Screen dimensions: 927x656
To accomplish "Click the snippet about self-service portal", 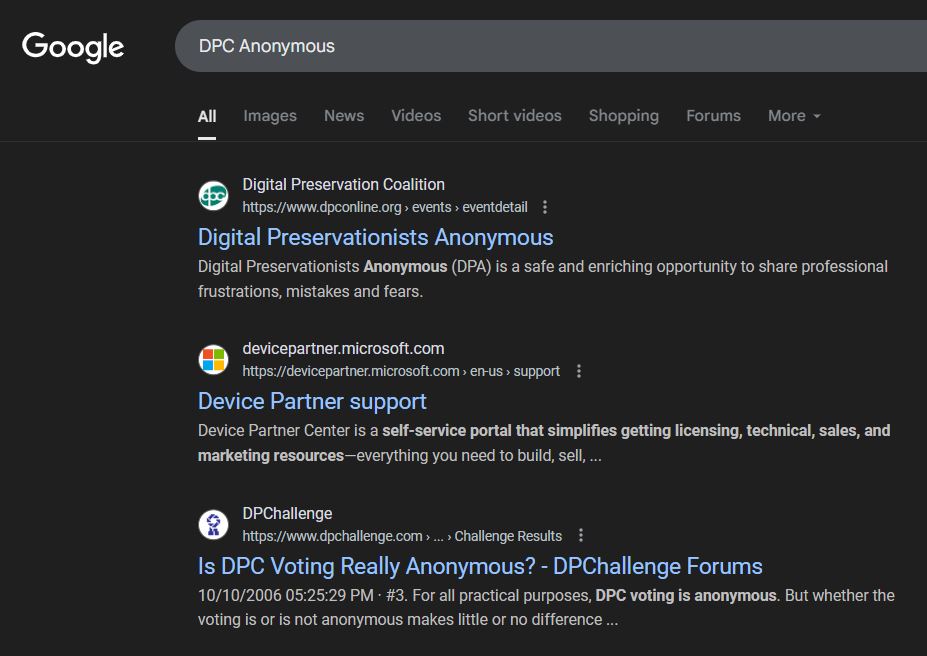I will (x=544, y=443).
